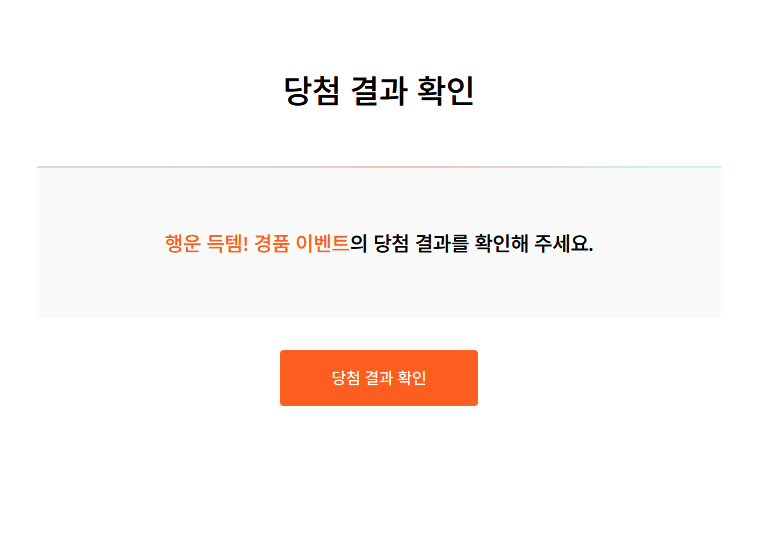Image resolution: width=759 pixels, height=539 pixels.
Task: Click the black word 당첨 in the message
Action: [392, 243]
